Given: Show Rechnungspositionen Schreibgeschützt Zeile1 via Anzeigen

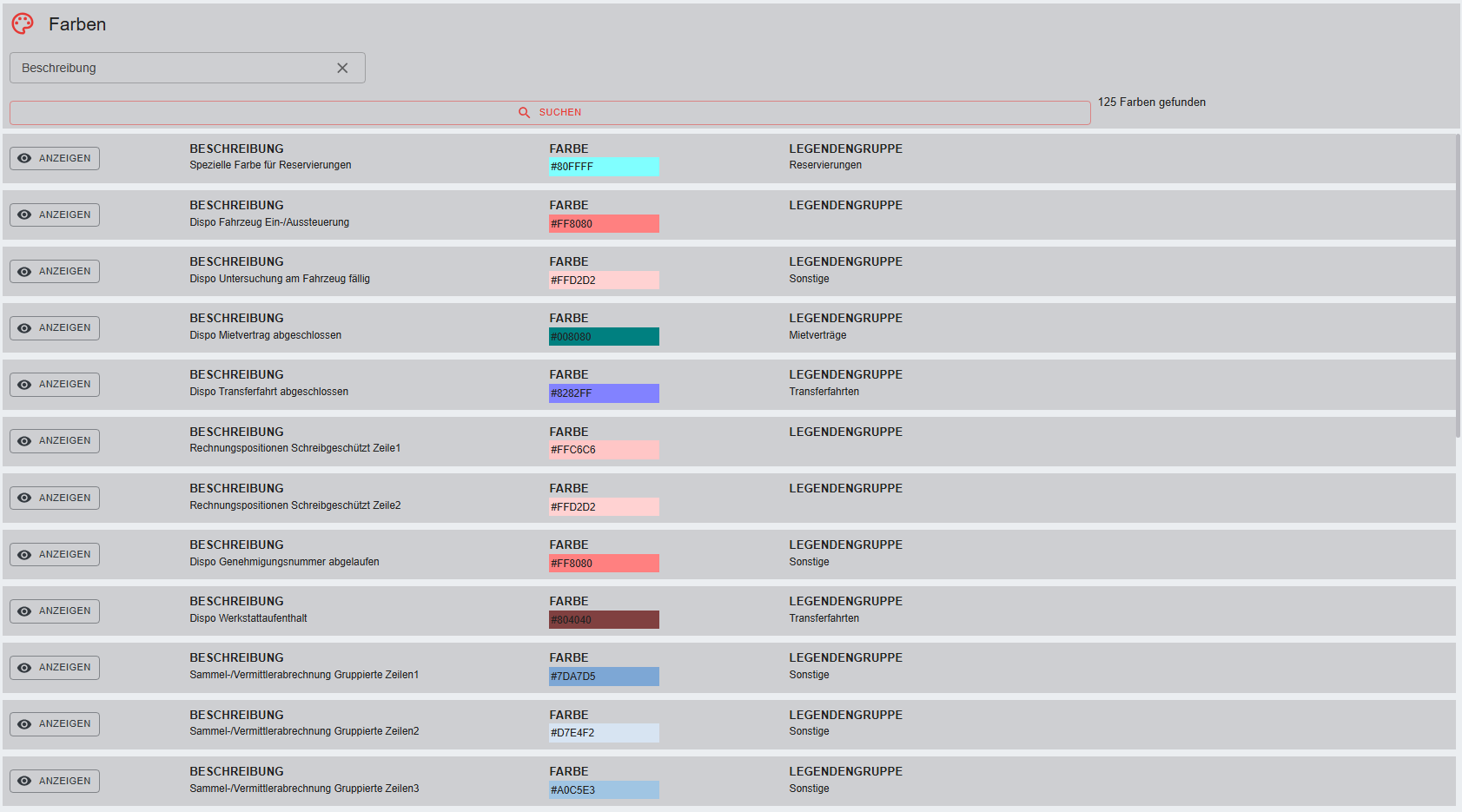Looking at the screenshot, I should pos(55,441).
